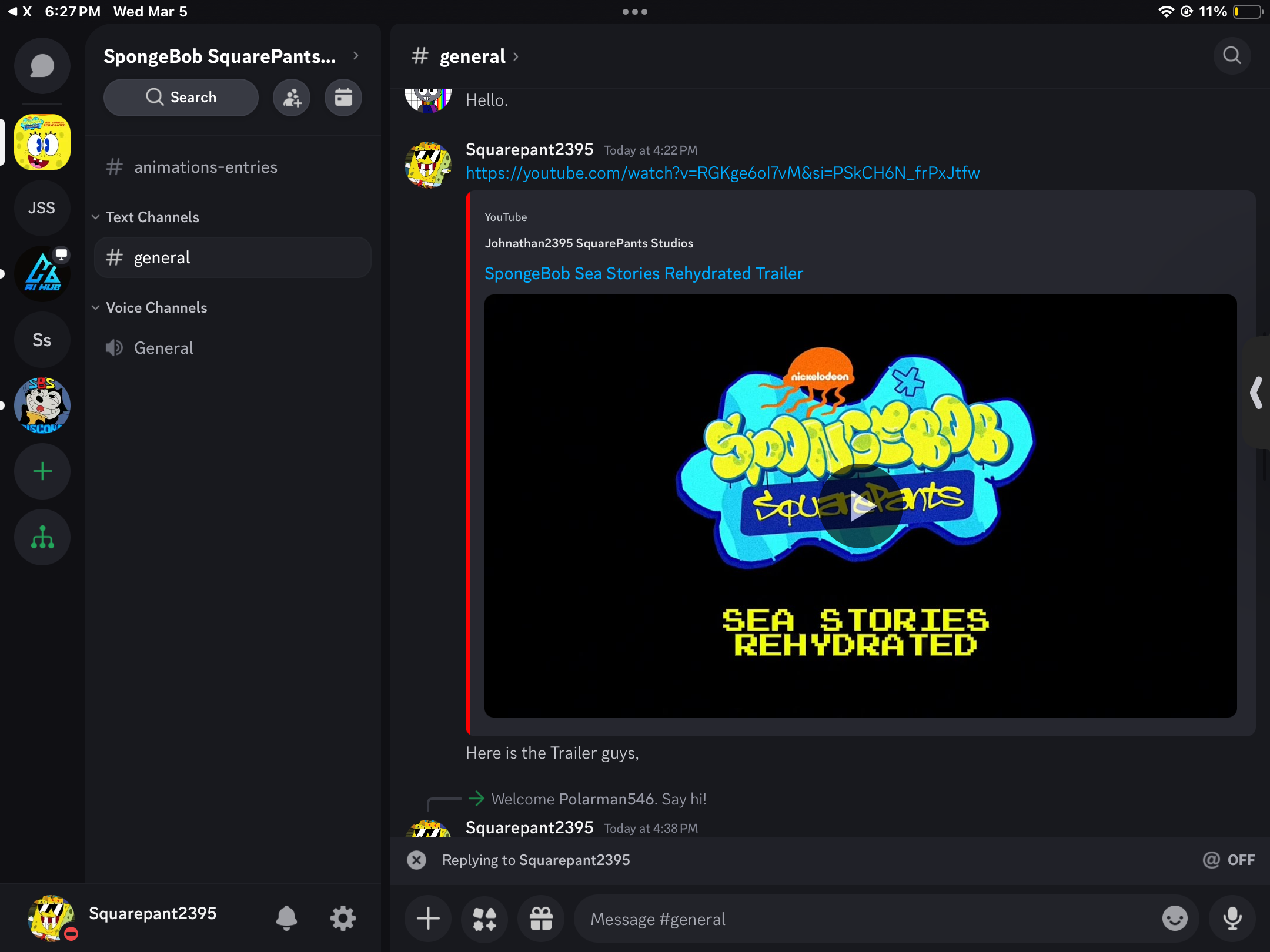
Task: Tap Search button in server sidebar
Action: 181,98
